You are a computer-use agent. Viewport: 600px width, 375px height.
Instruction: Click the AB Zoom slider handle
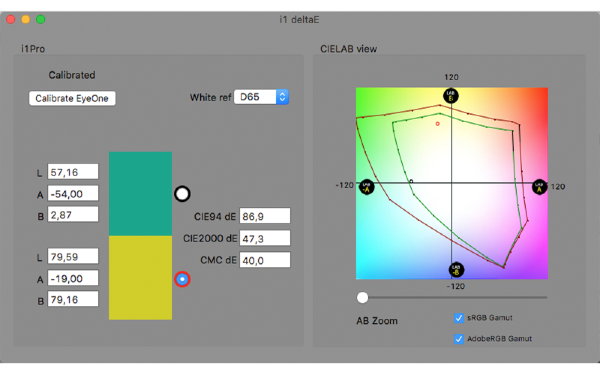(362, 297)
